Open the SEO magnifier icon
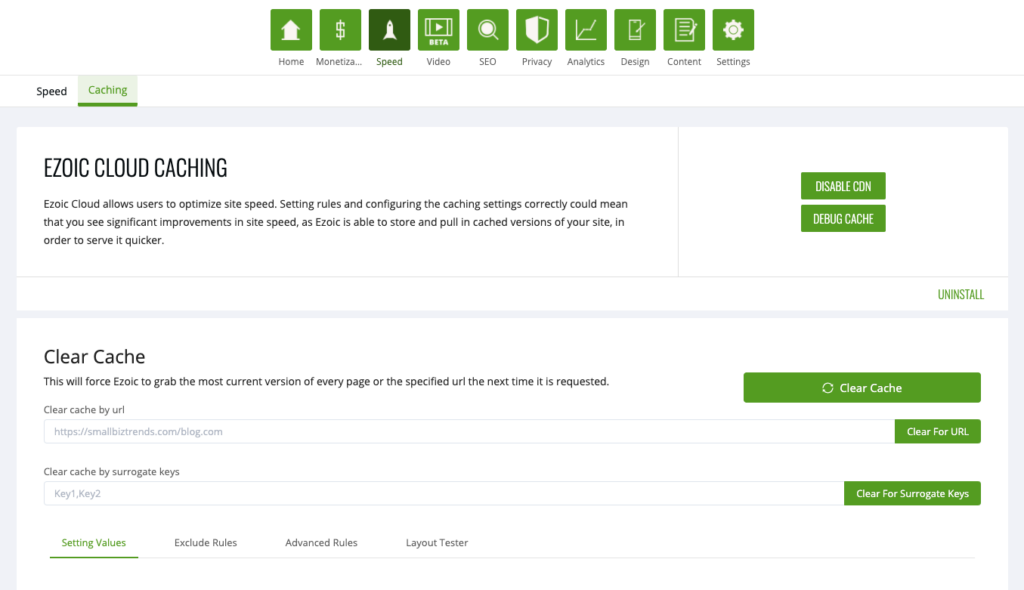This screenshot has width=1024, height=590. click(x=487, y=29)
